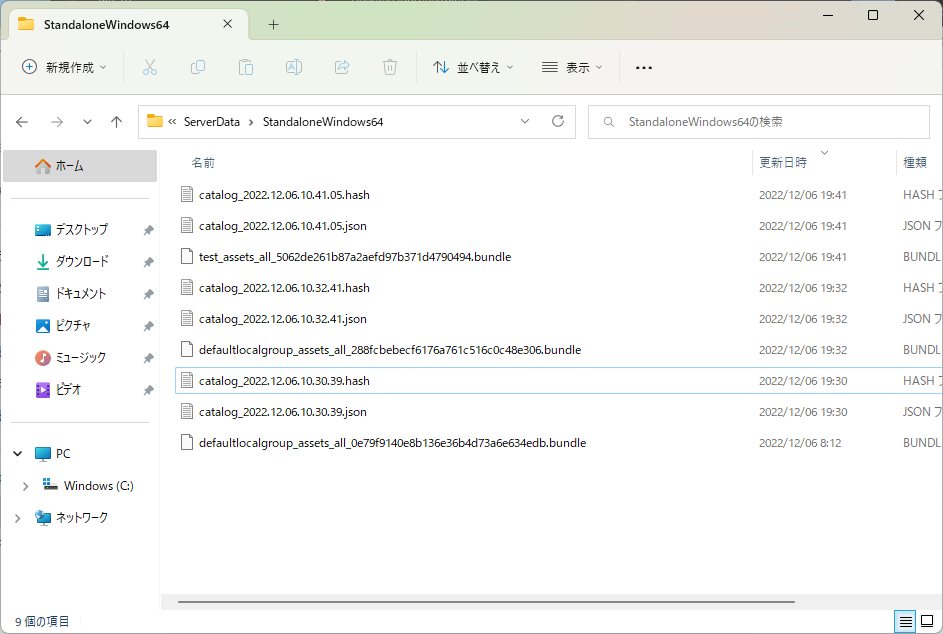Click the 9 個の項目 status text
Viewport: 943px width, 634px height.
point(42,621)
